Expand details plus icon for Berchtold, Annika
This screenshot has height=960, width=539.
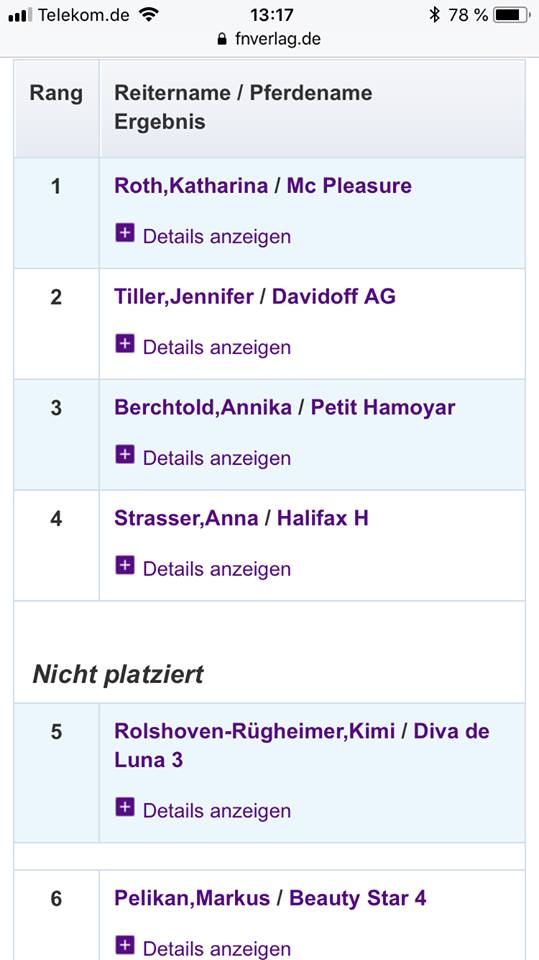coord(124,455)
